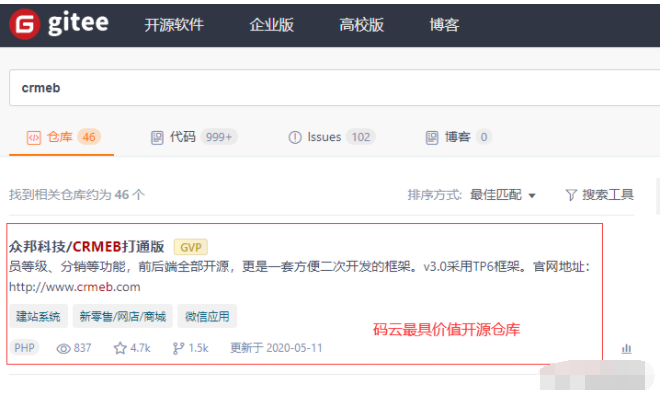Open 开源软件 in the top navigation
This screenshot has height=404, width=666.
[173, 26]
